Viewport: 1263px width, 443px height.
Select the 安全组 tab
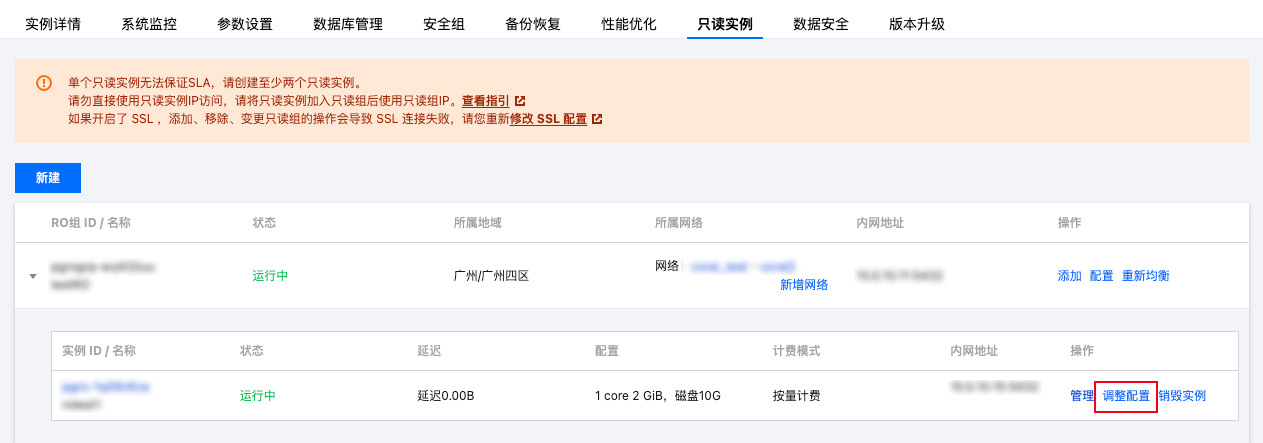click(x=444, y=24)
